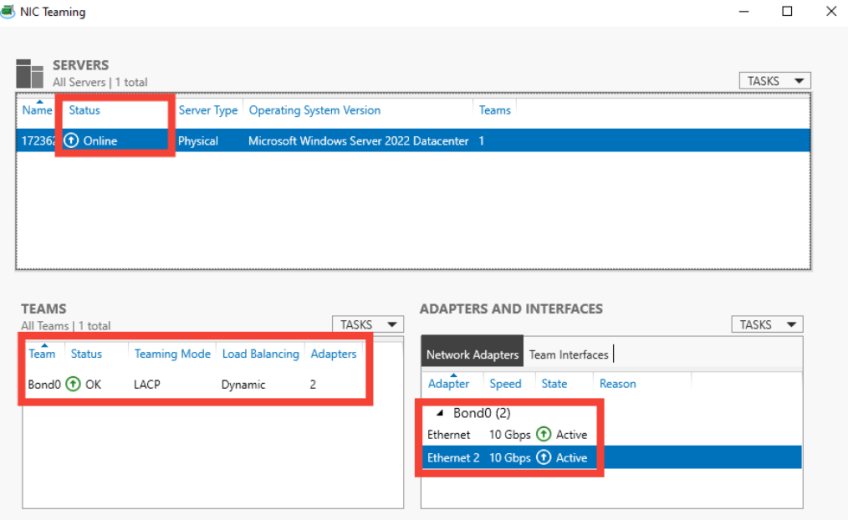
Task: Maximize the NIC Teaming window
Action: coord(787,12)
